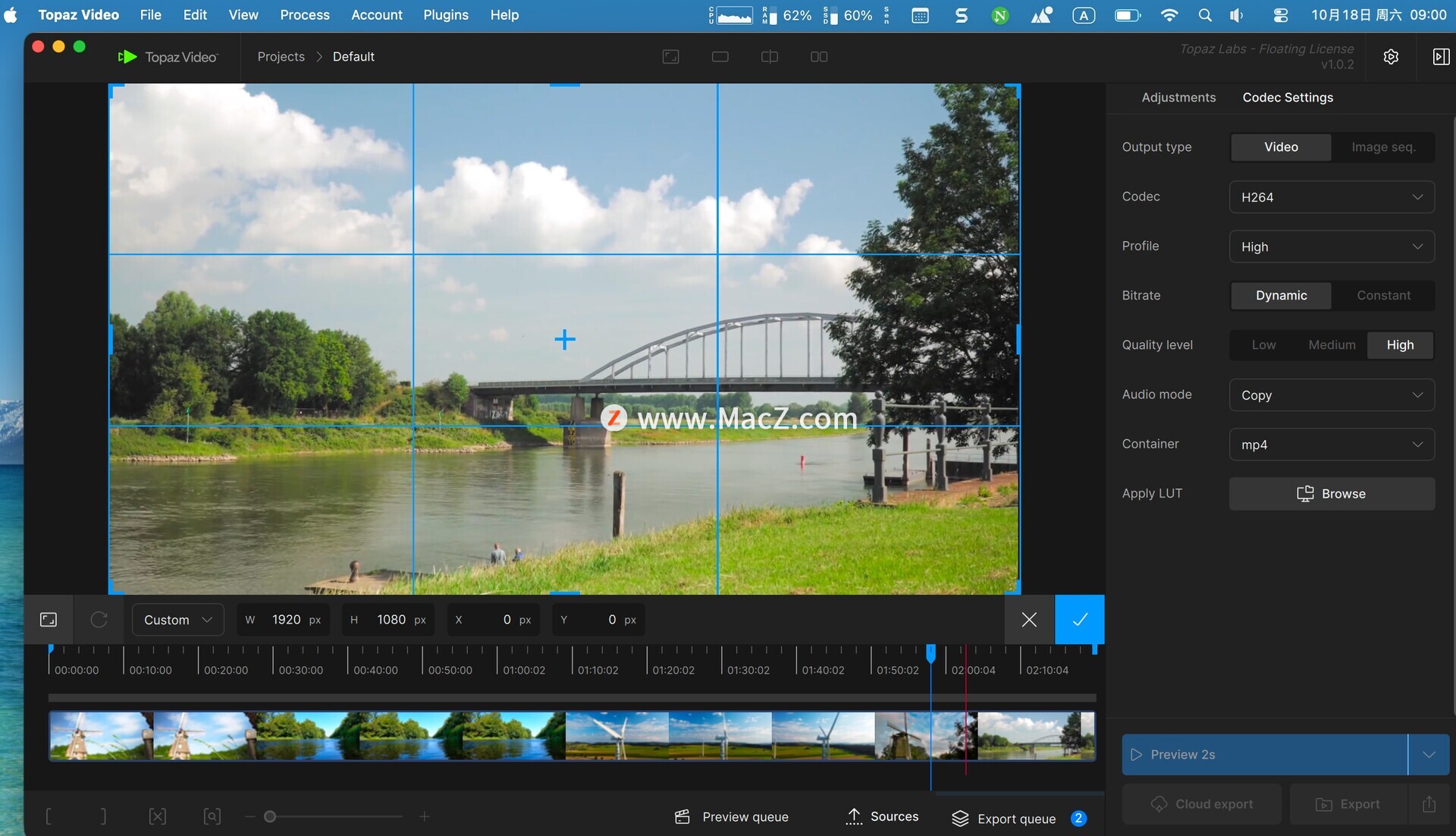
Task: Click the crop tool icon
Action: 49,620
